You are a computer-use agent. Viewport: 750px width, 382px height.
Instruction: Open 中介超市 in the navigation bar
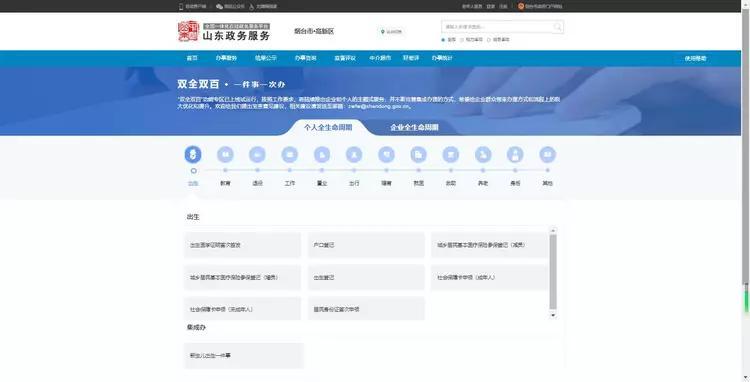[380, 58]
